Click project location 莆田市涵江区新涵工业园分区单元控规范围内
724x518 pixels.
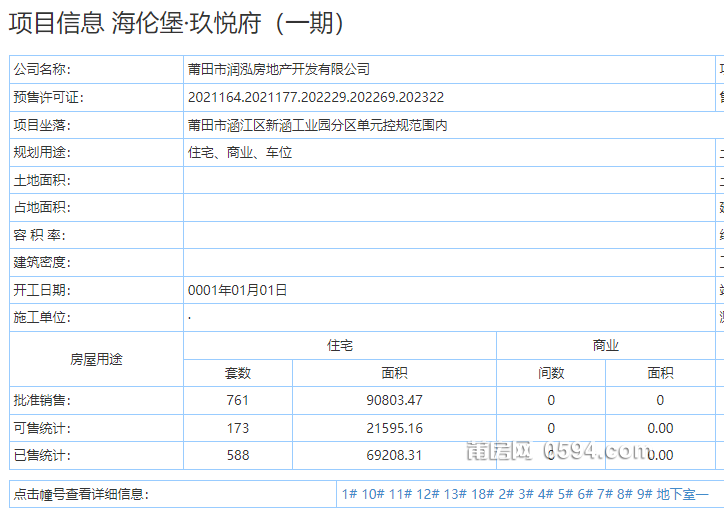tap(317, 125)
